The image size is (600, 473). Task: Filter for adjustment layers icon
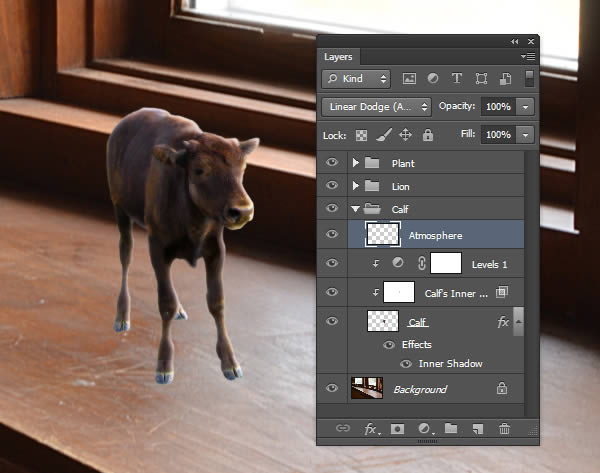(433, 78)
